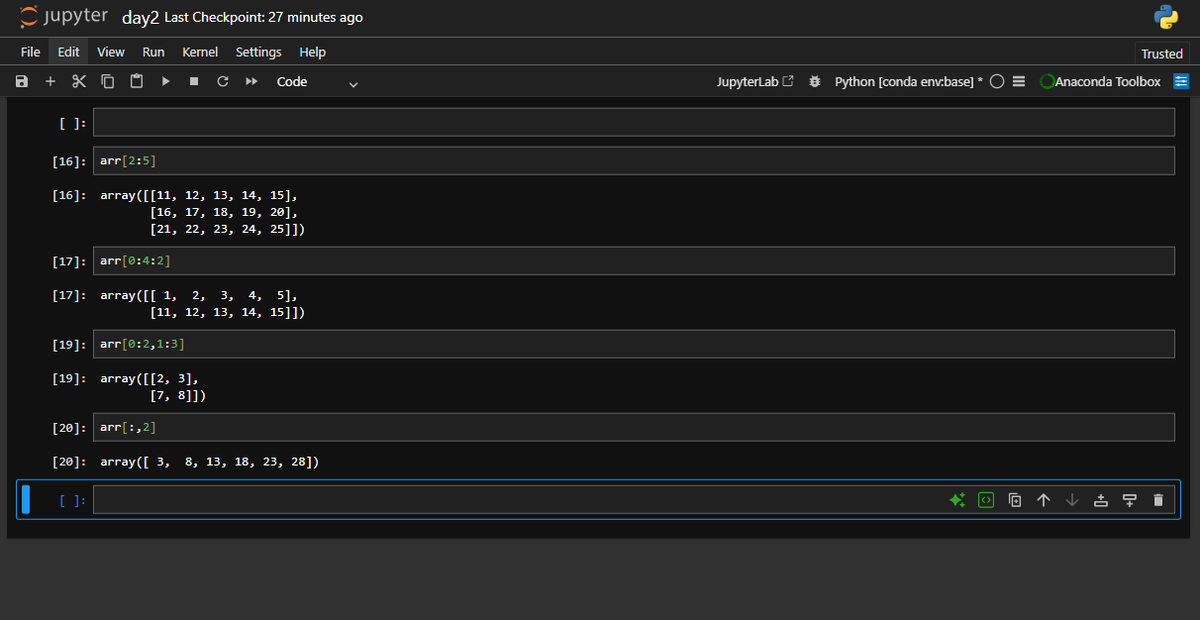Screen dimensions: 1200x620
Task: Open the View menu
Action: (111, 52)
